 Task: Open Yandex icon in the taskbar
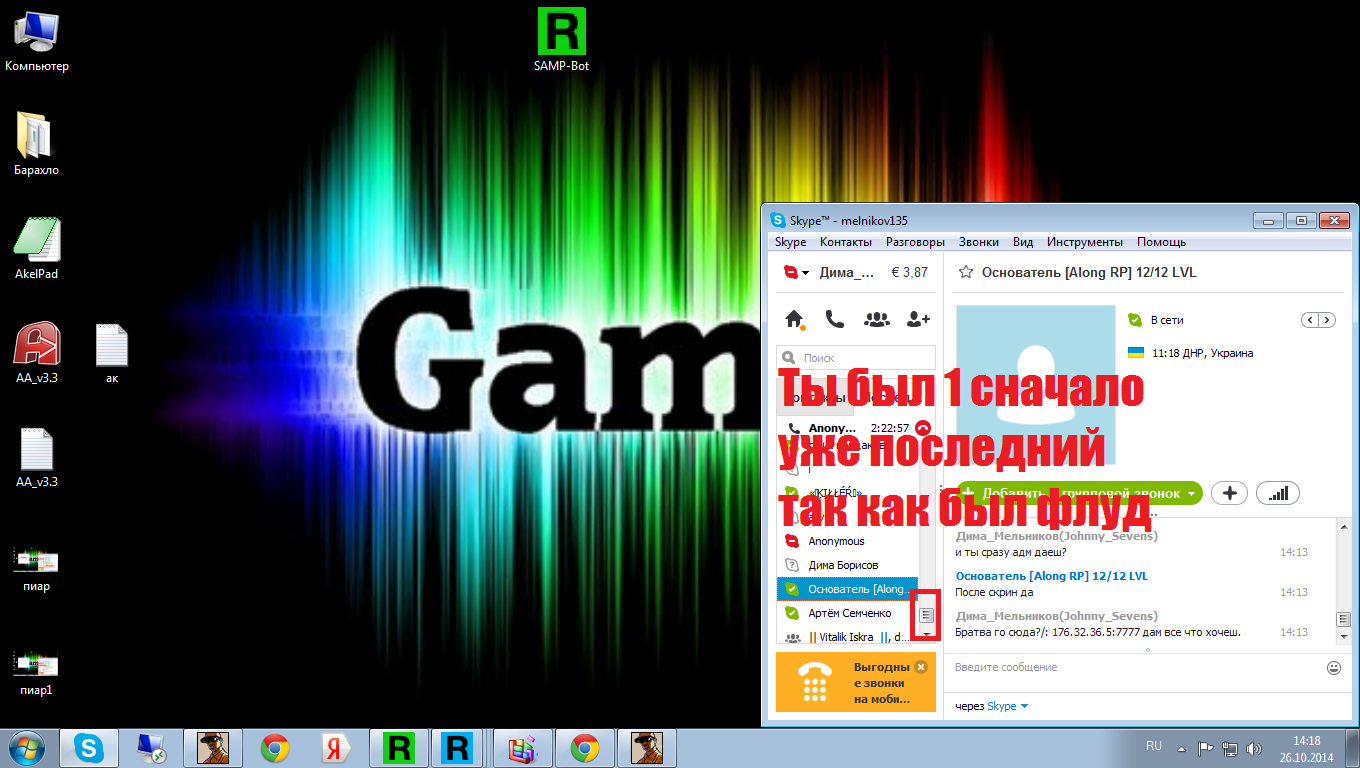click(x=333, y=748)
